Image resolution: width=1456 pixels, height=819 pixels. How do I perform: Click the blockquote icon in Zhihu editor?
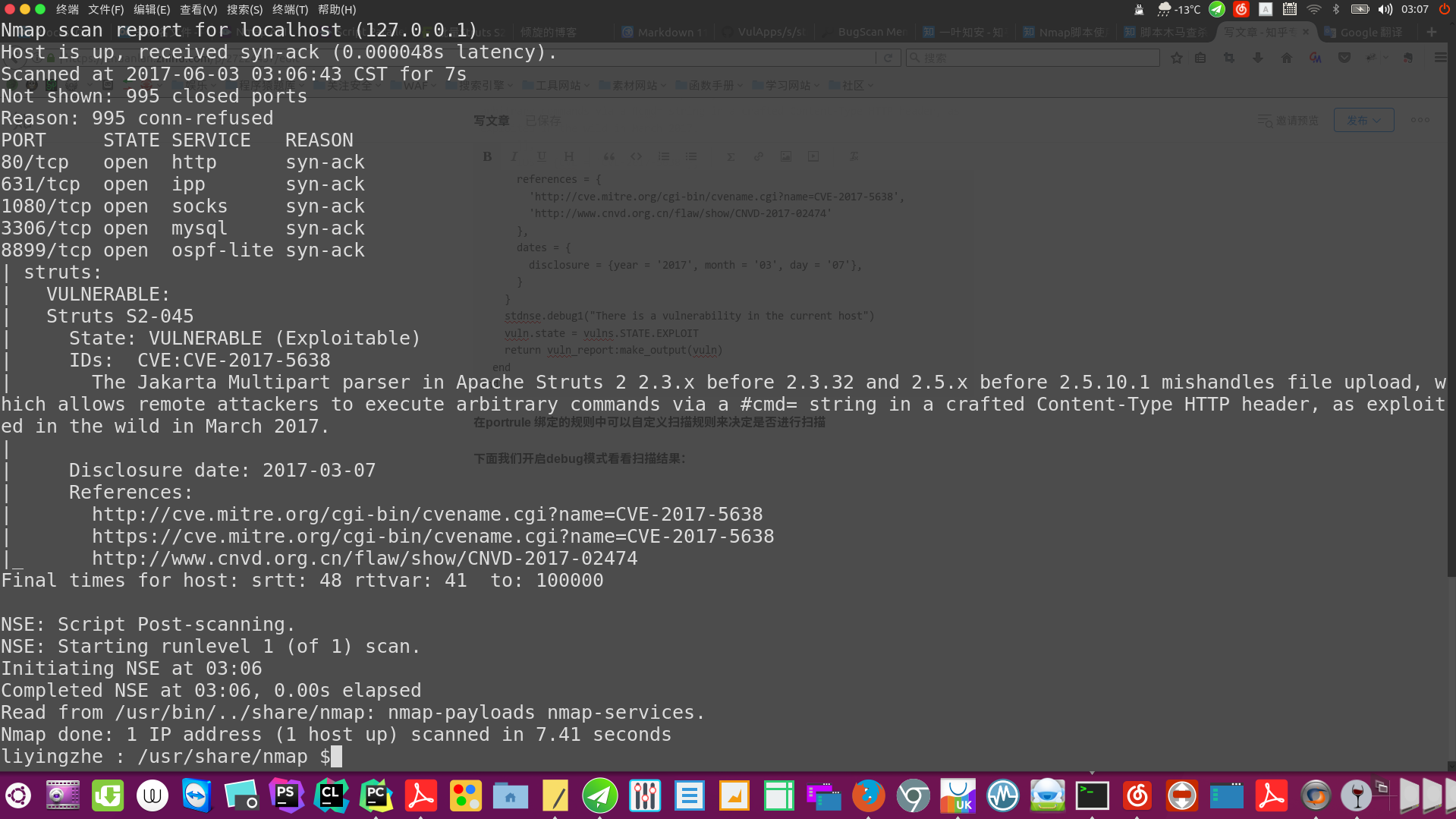click(609, 156)
